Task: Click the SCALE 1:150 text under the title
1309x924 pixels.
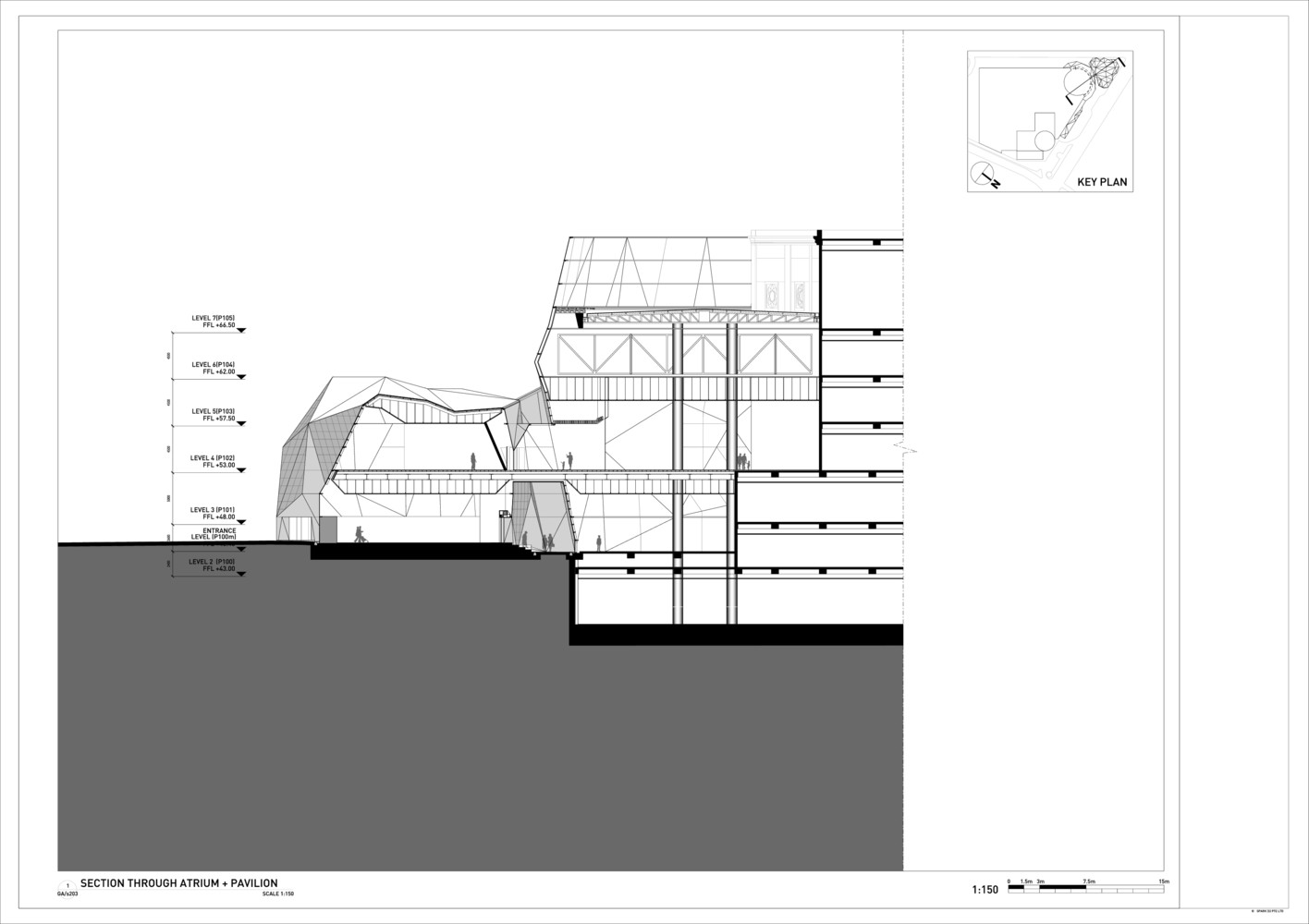Action: point(277,893)
